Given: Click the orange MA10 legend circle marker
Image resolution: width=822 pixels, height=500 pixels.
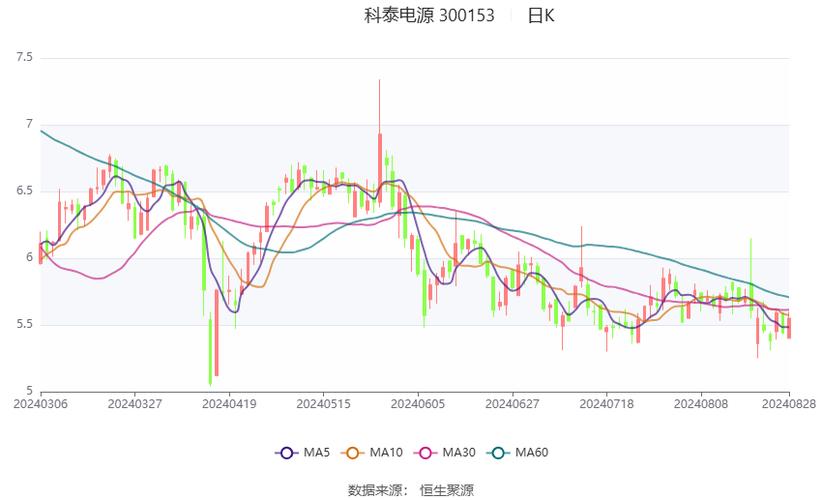Looking at the screenshot, I should click(351, 453).
